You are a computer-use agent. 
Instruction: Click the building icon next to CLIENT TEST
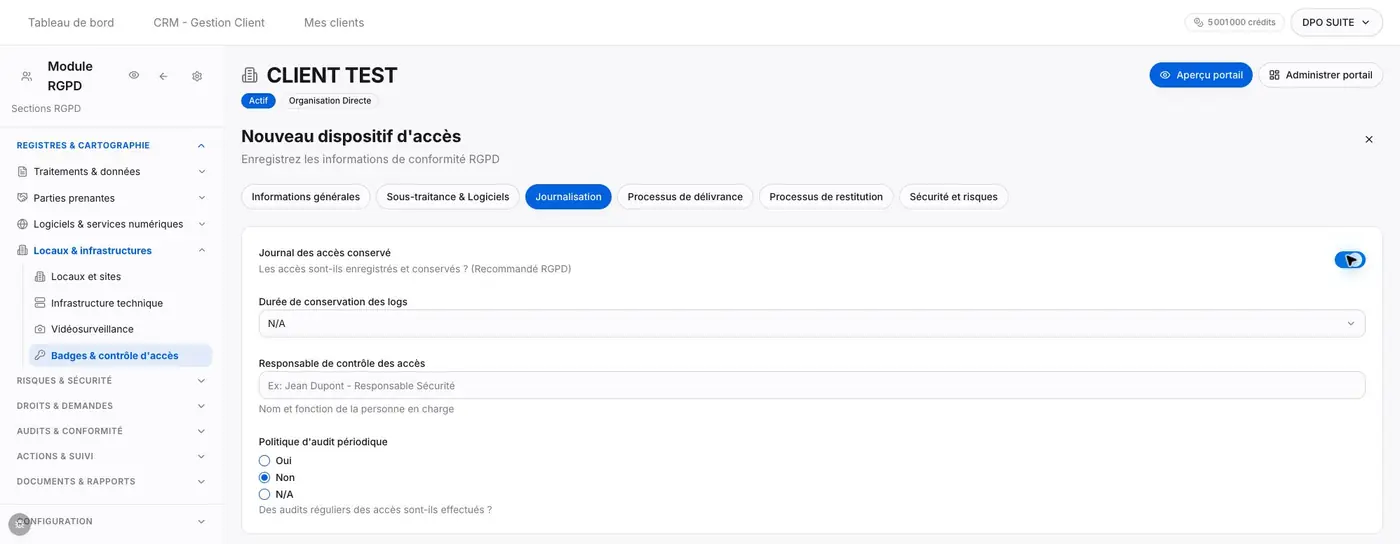[250, 75]
